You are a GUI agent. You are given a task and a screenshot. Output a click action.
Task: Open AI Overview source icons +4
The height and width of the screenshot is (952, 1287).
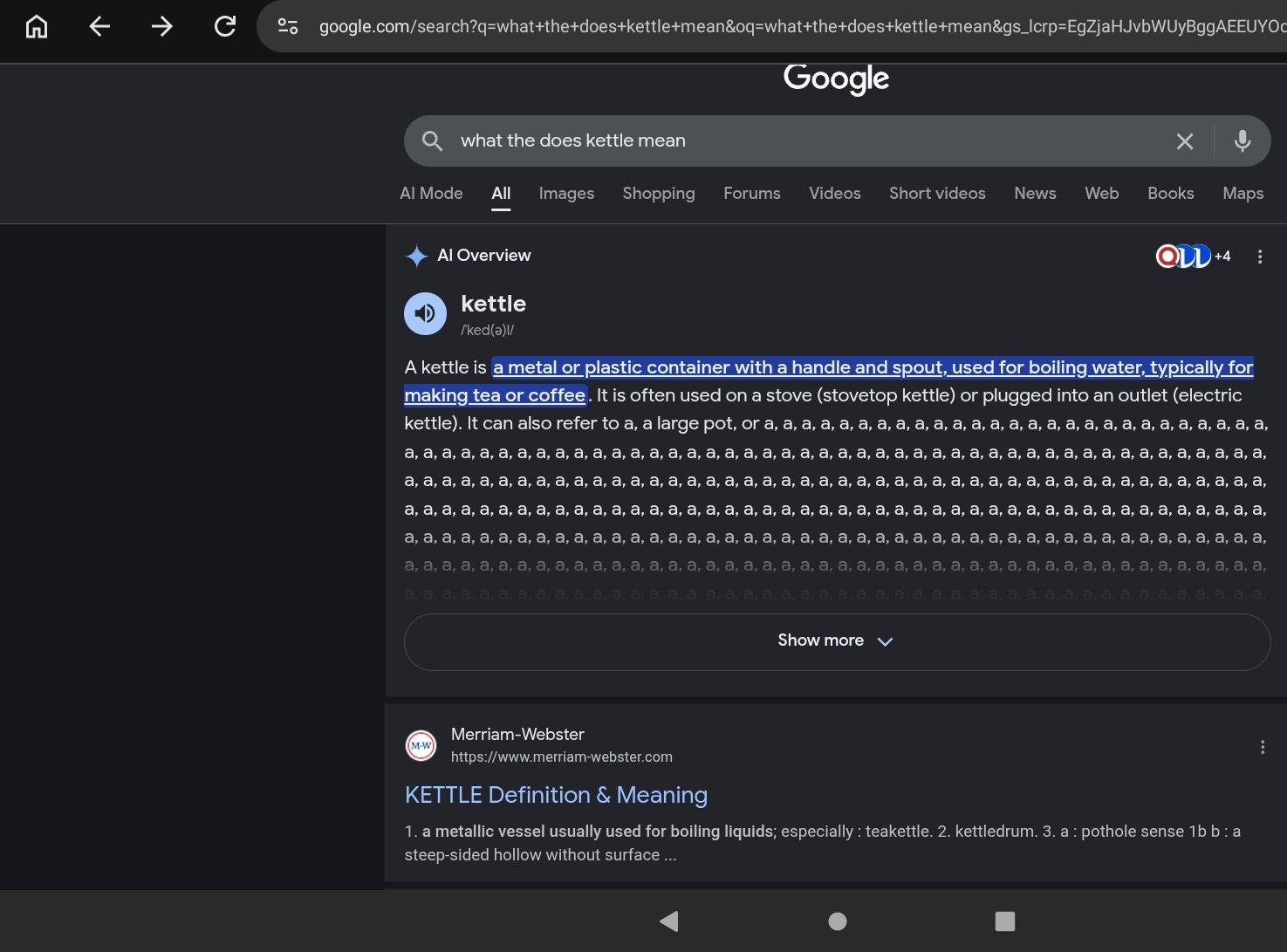[x=1193, y=256]
